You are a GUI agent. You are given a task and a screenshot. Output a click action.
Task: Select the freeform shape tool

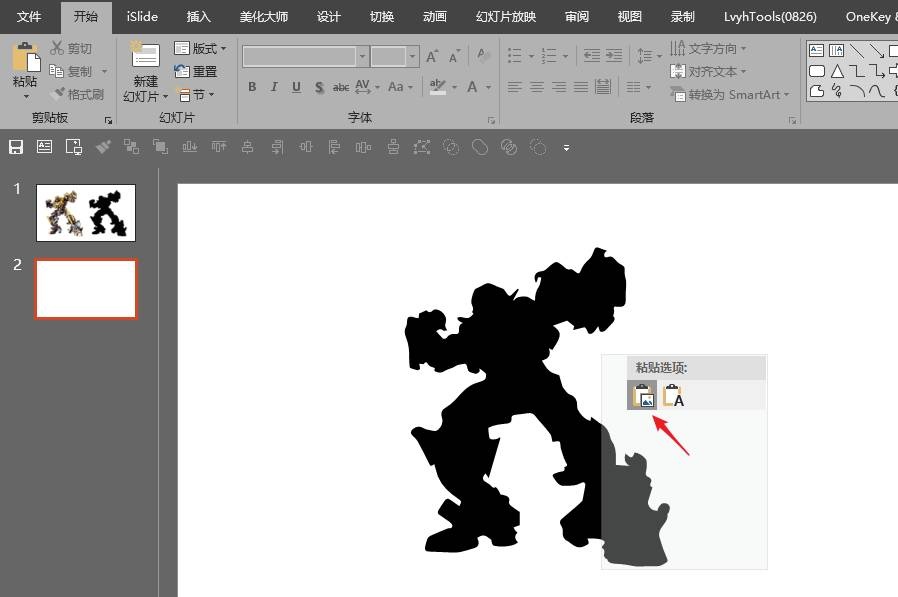816,91
